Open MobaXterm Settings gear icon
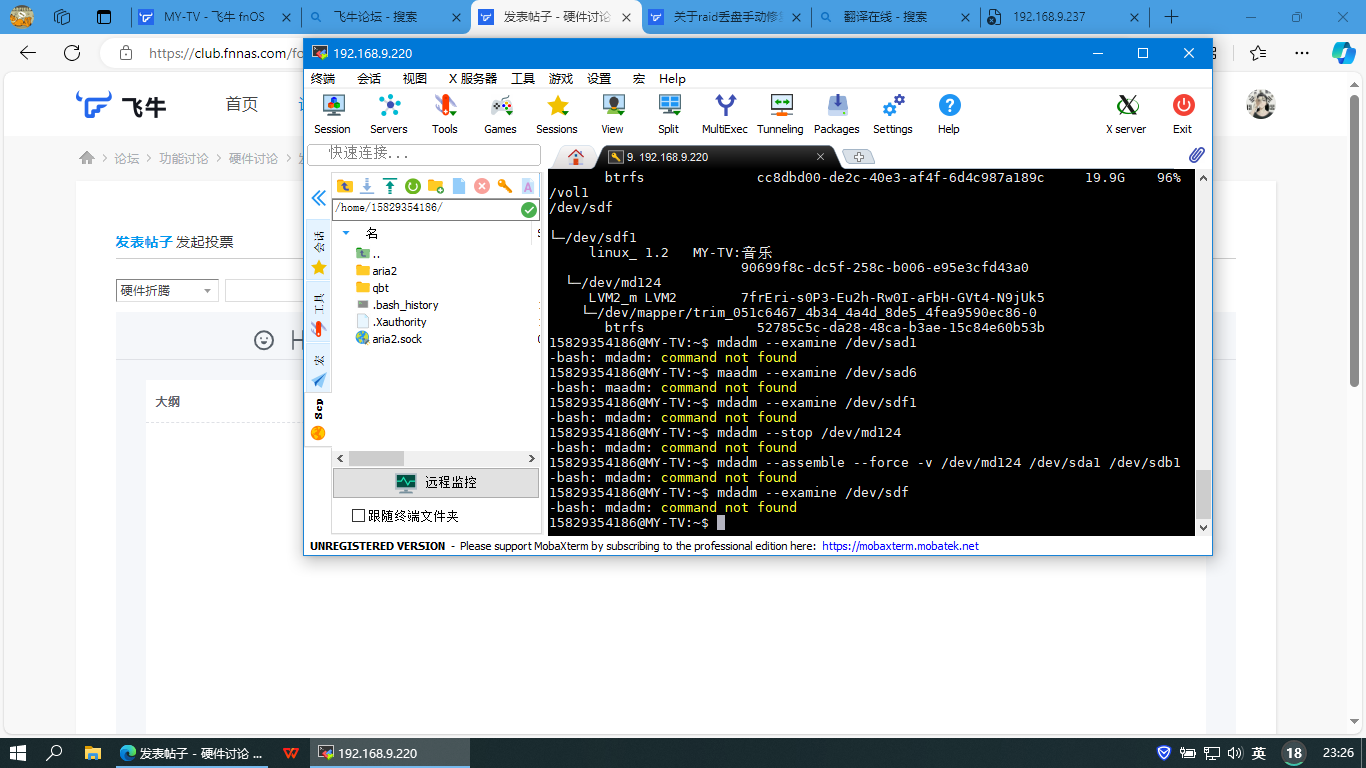The height and width of the screenshot is (768, 1366). coord(892,113)
